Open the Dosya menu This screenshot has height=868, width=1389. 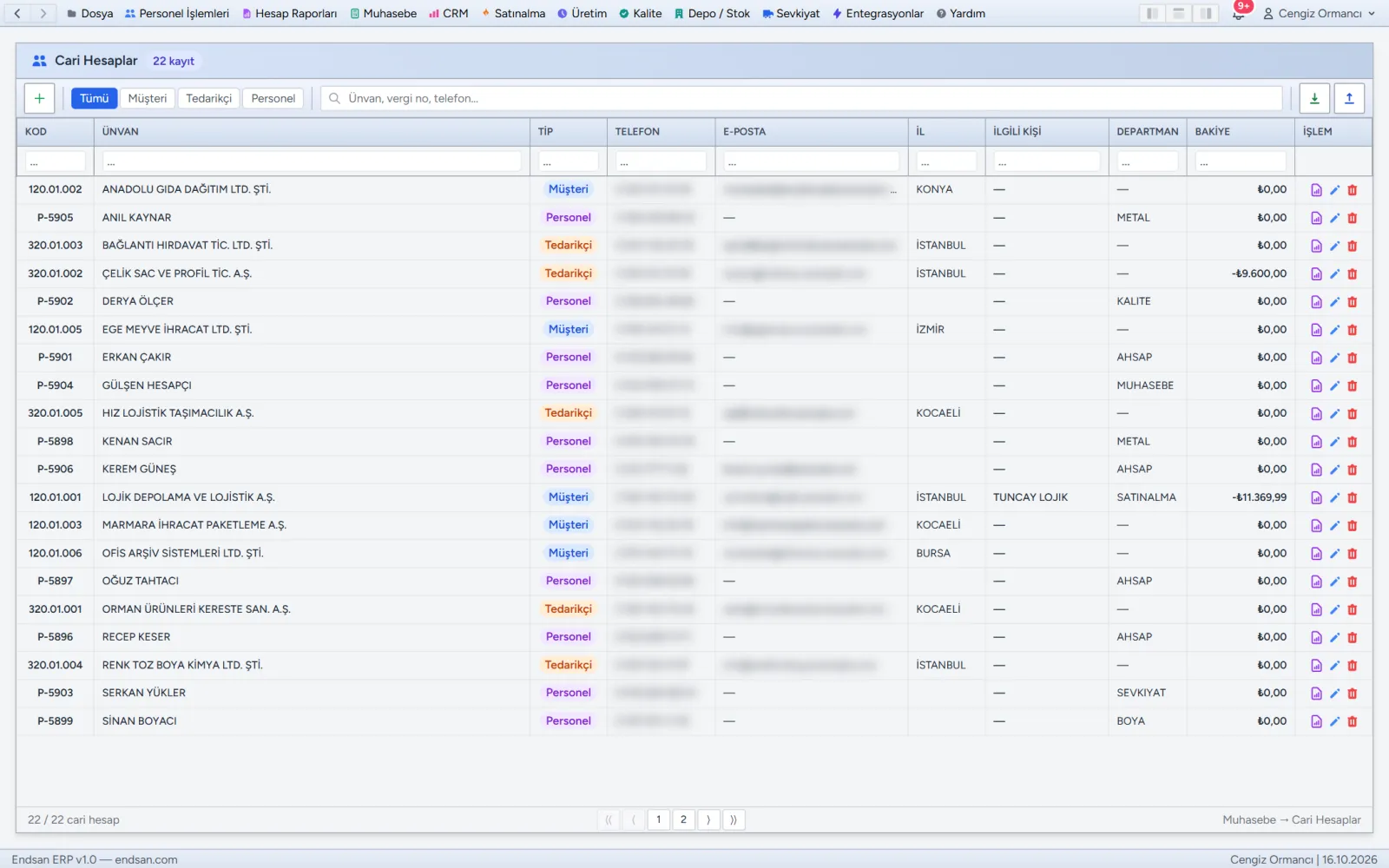pos(90,13)
